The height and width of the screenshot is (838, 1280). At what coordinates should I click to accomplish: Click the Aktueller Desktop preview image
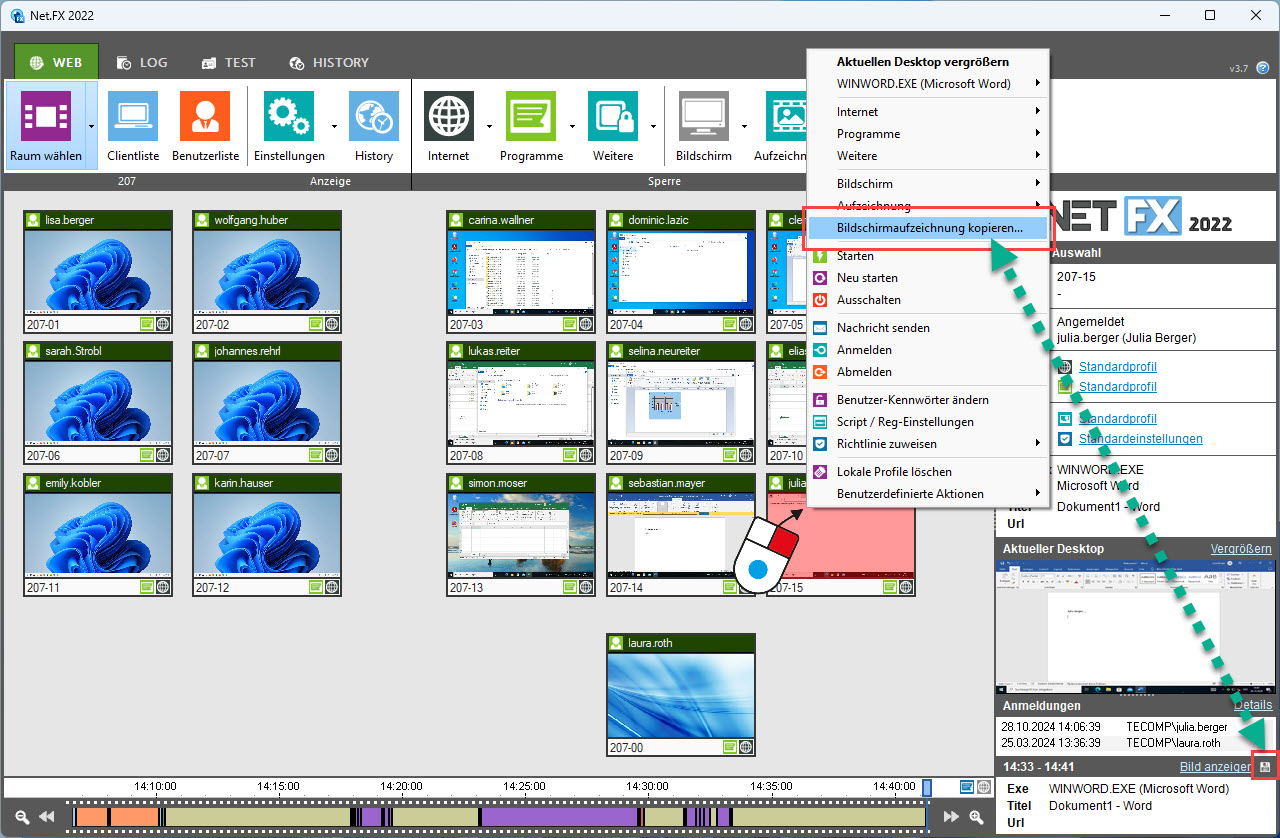tap(1135, 626)
